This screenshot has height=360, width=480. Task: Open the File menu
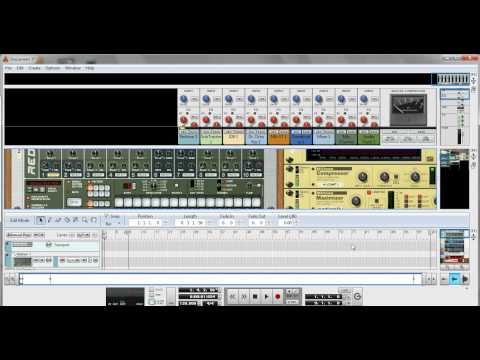tap(8, 68)
